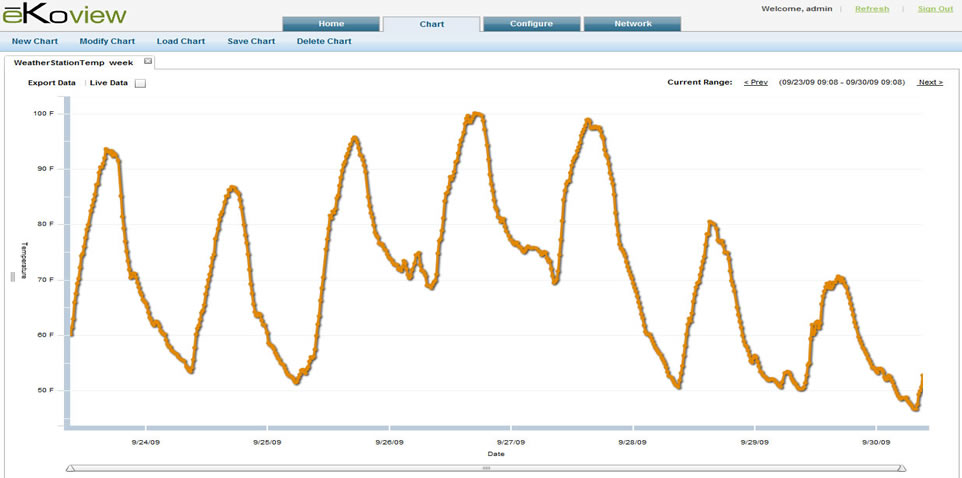Select the Chart tab
The width and height of the screenshot is (962, 478).
click(x=431, y=24)
